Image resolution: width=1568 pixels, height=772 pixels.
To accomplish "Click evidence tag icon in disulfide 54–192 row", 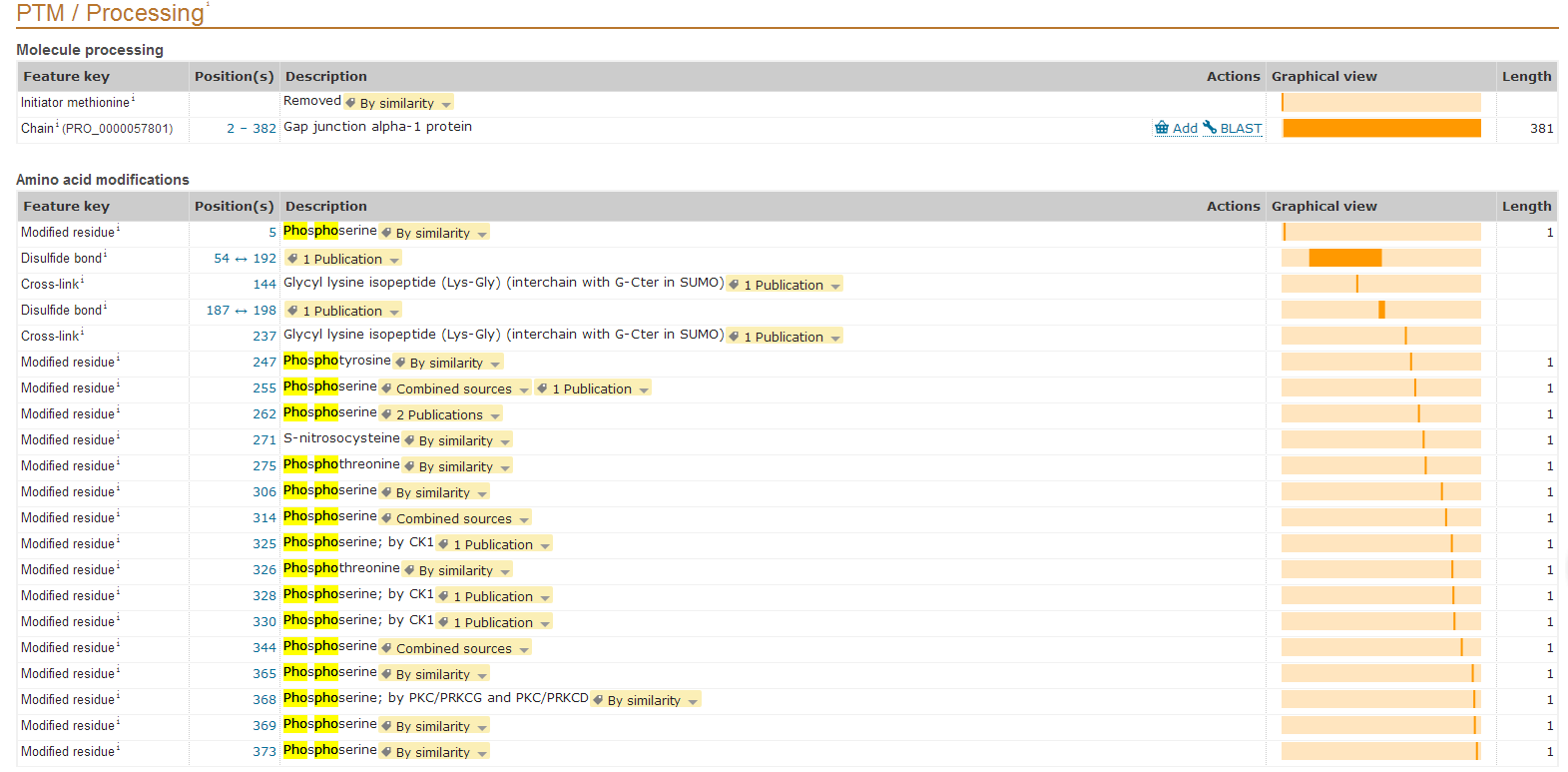I will 292,259.
